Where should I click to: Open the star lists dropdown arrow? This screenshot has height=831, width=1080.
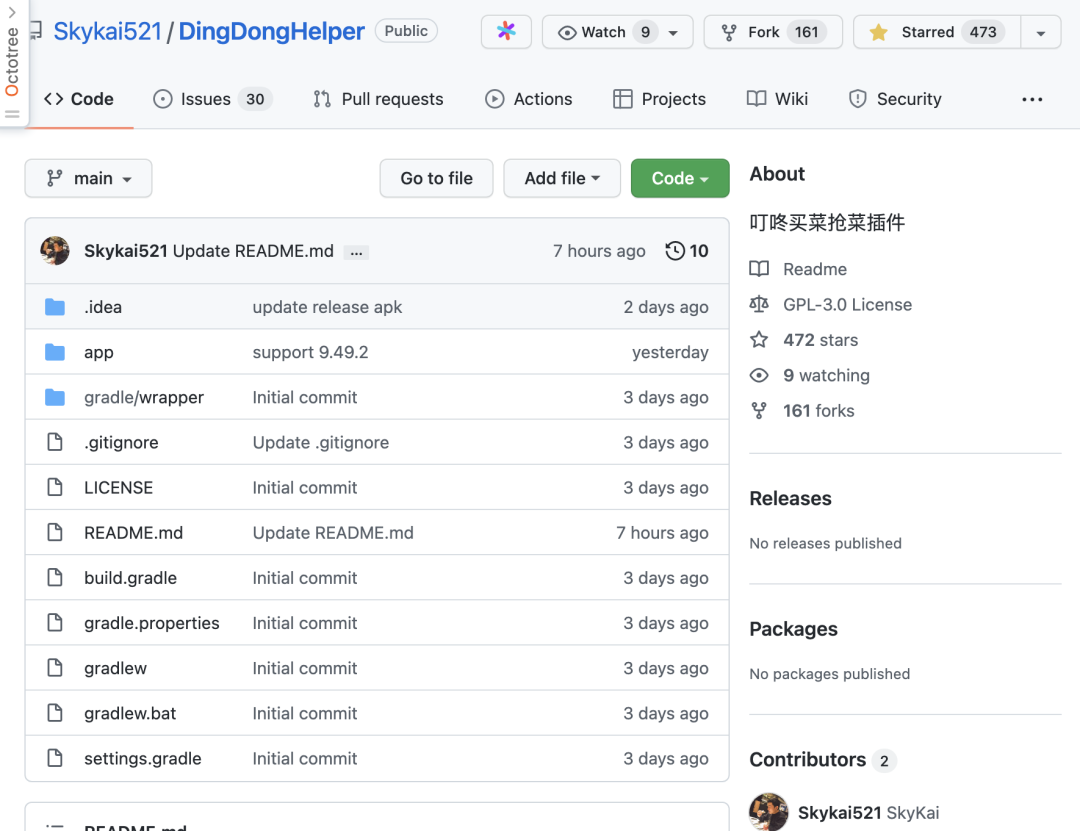(x=1041, y=32)
